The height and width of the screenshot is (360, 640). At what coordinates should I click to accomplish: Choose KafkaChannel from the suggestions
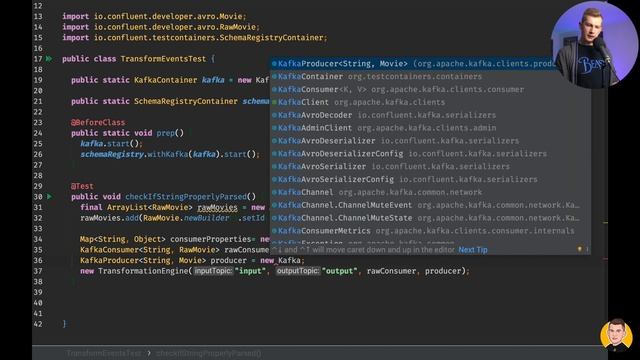431,192
